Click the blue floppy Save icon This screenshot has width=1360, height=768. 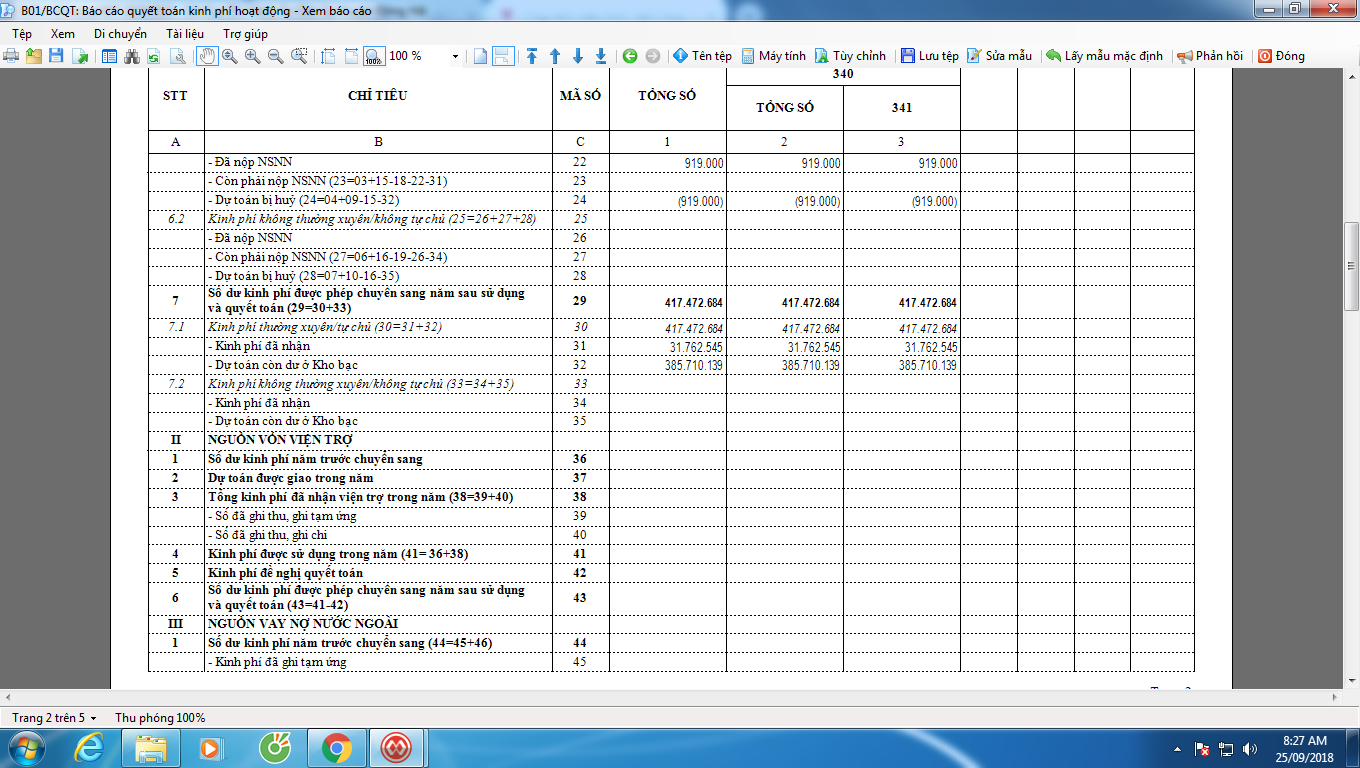coord(56,56)
